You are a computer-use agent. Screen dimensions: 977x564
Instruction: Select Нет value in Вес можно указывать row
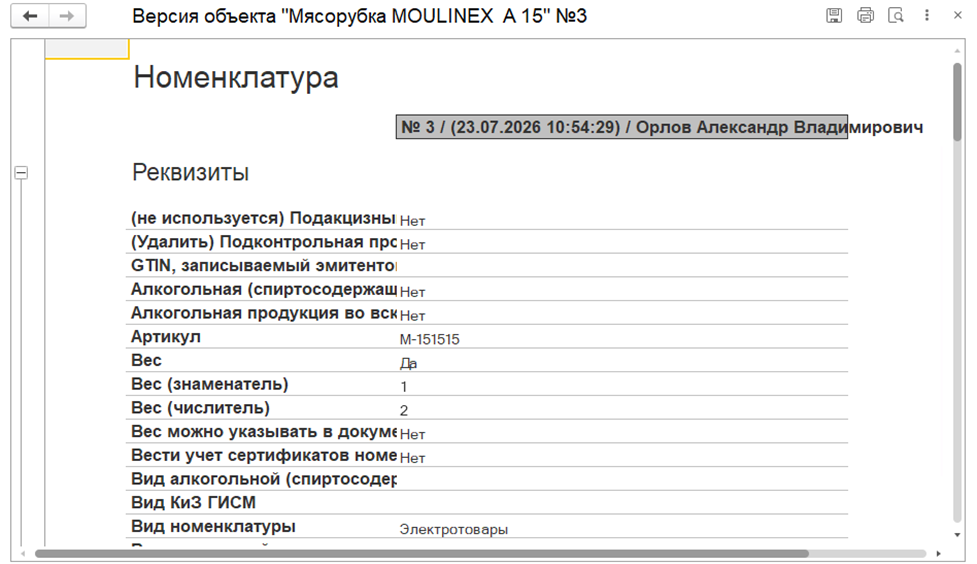pos(412,434)
